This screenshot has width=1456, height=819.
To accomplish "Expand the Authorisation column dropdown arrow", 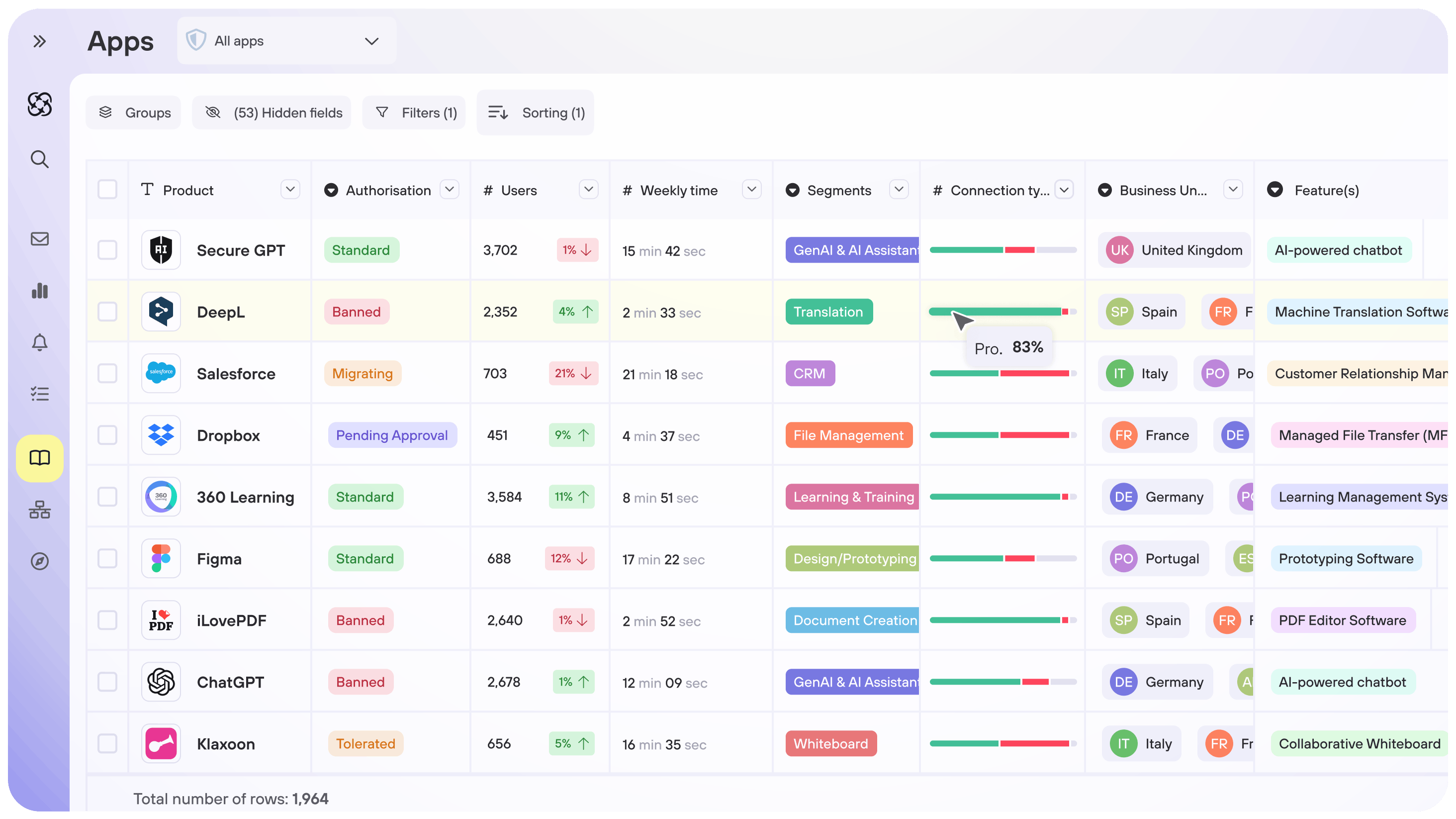I will (x=450, y=190).
